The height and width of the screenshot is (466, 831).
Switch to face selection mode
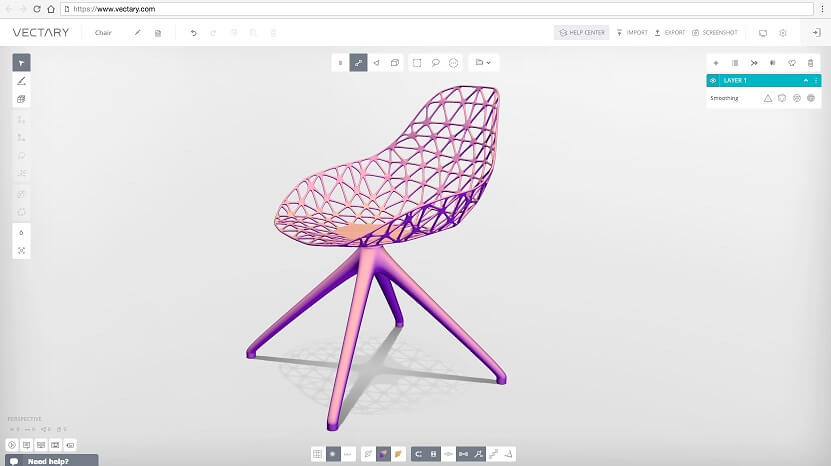coord(376,63)
